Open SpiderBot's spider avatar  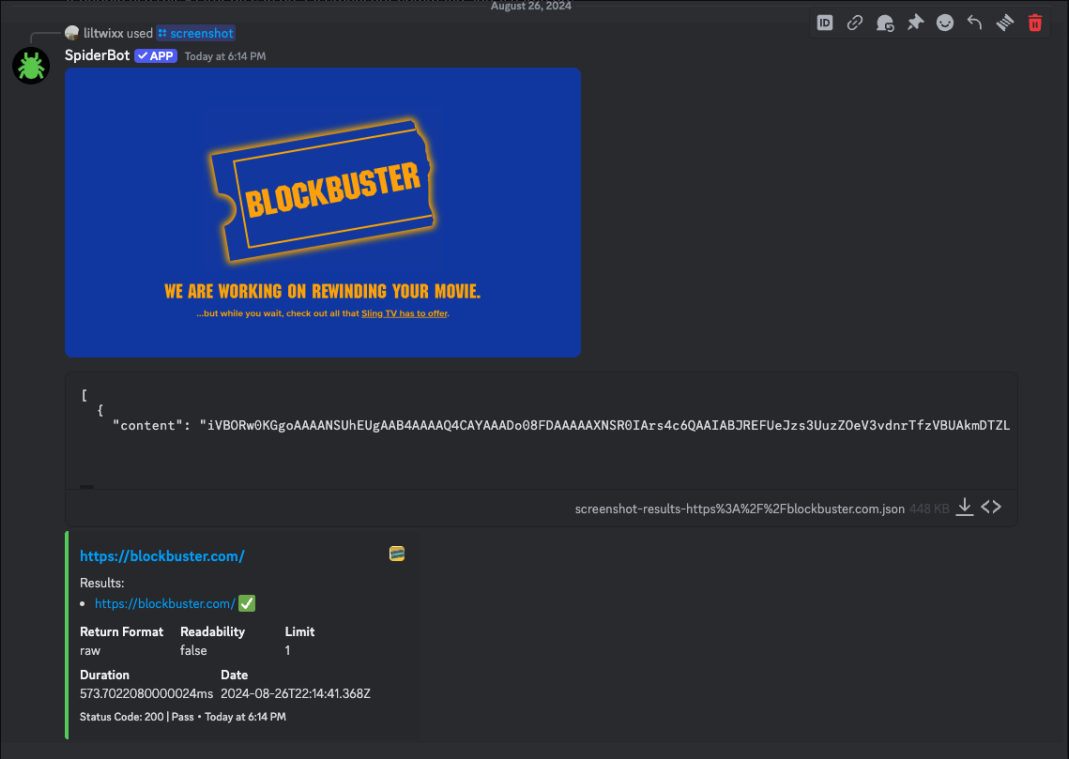(x=30, y=65)
